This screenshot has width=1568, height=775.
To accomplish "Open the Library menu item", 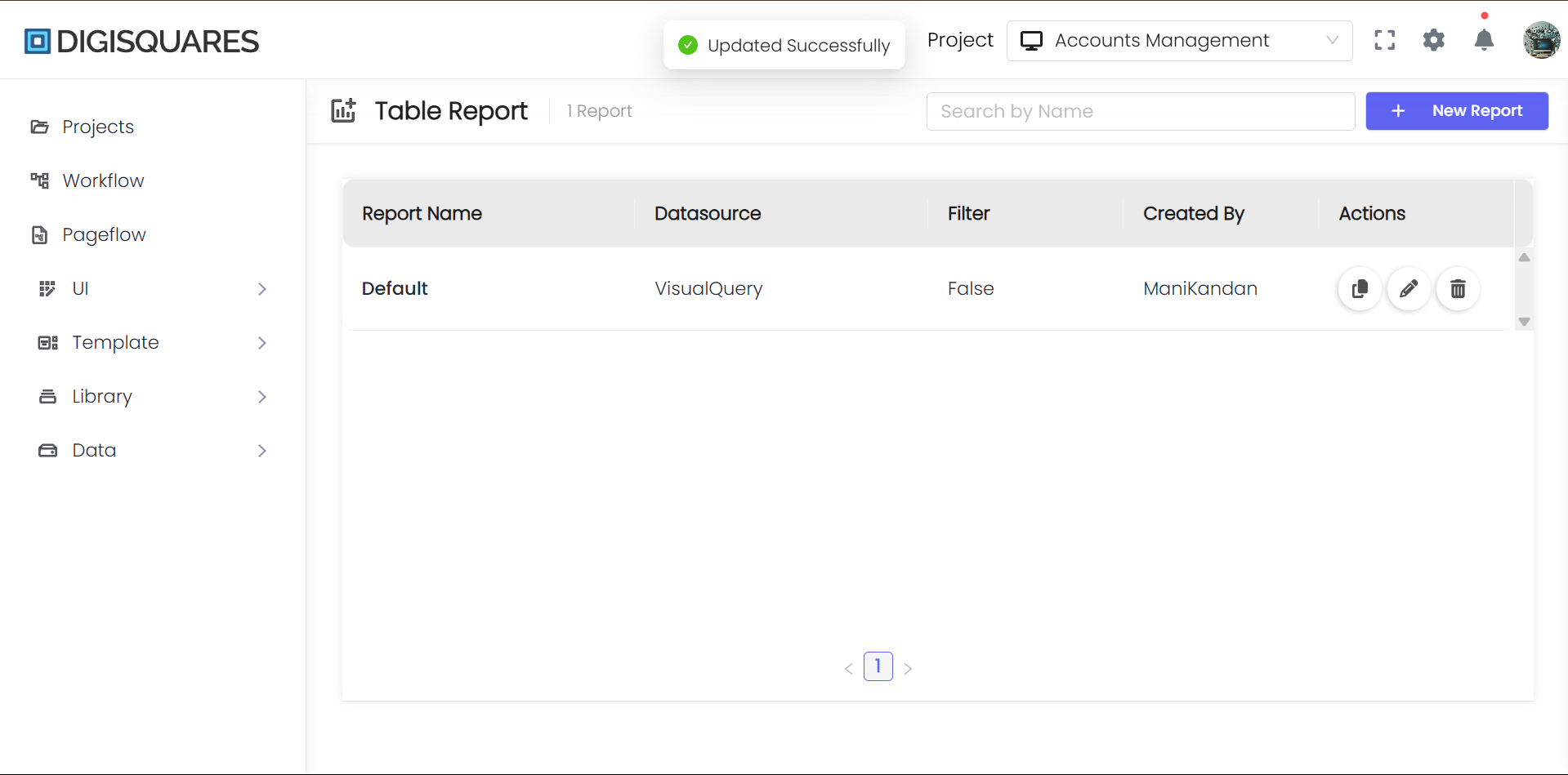I will 102,396.
